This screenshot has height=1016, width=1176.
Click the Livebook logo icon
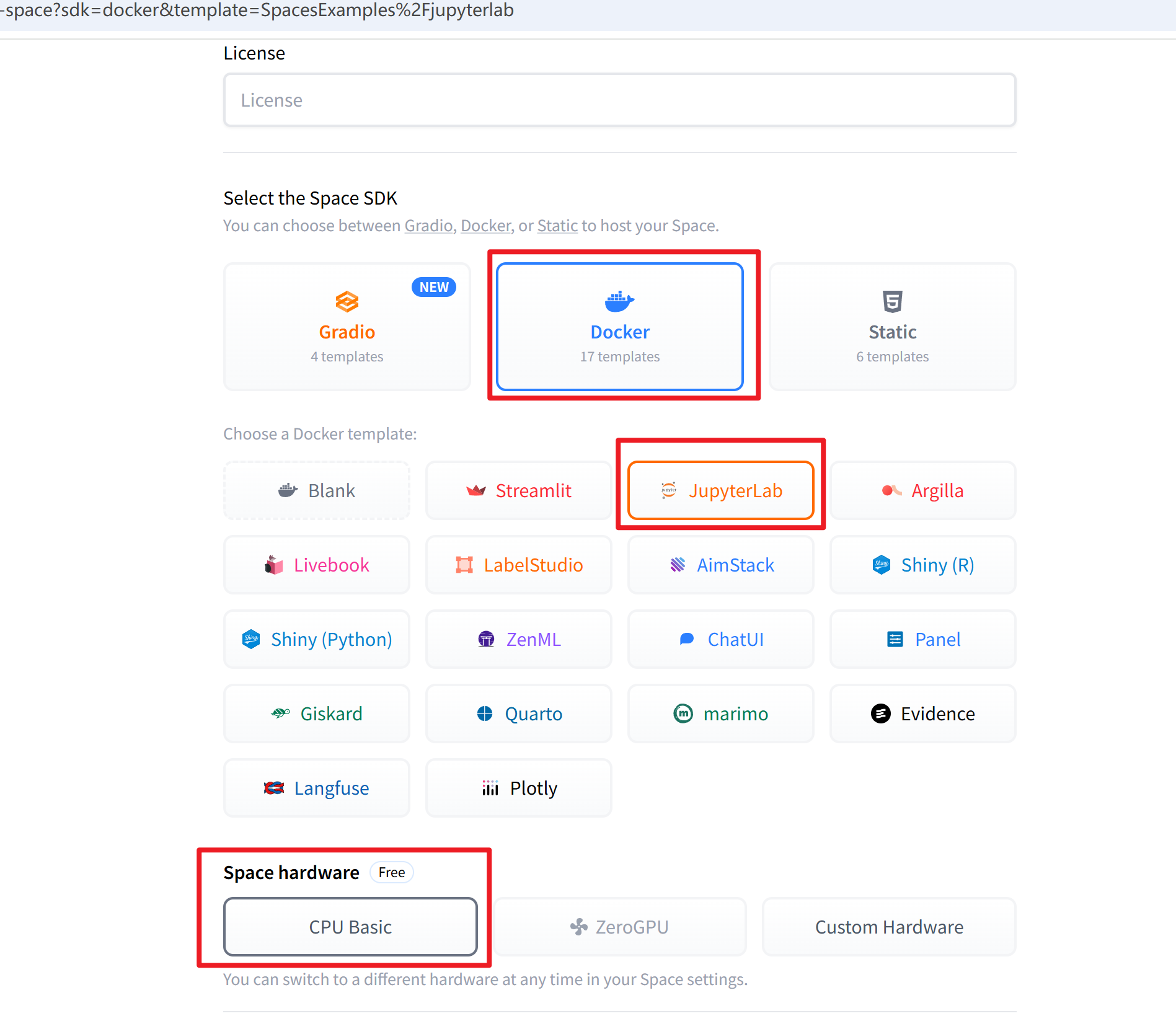274,565
